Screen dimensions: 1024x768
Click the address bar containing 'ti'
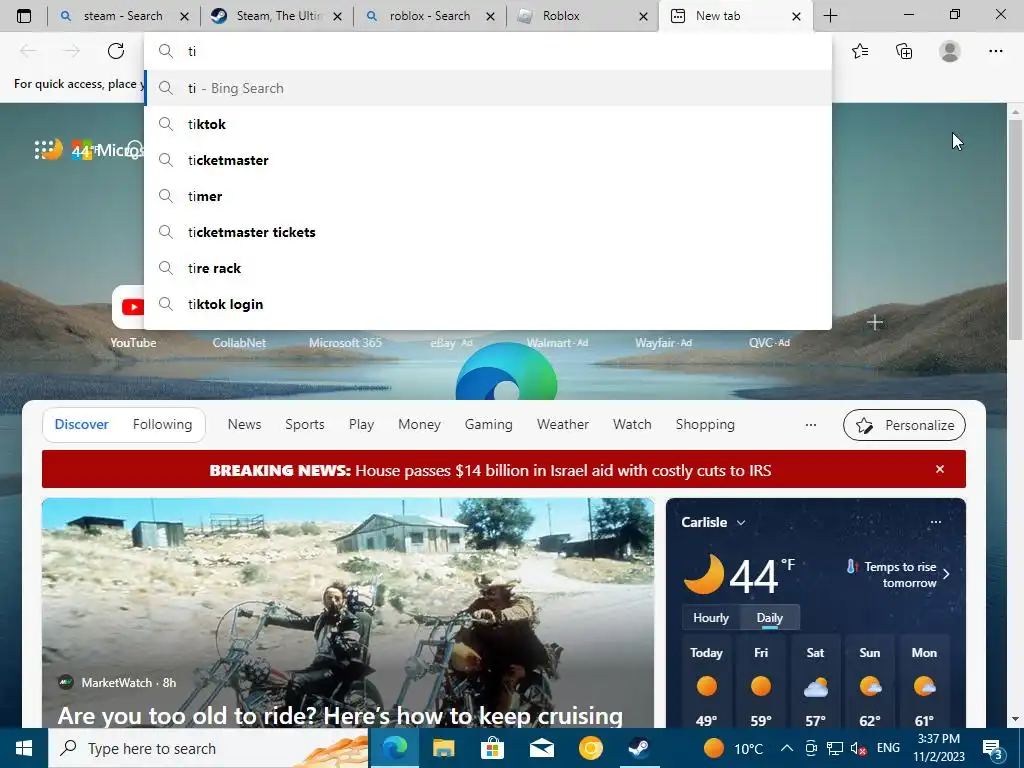(x=488, y=51)
